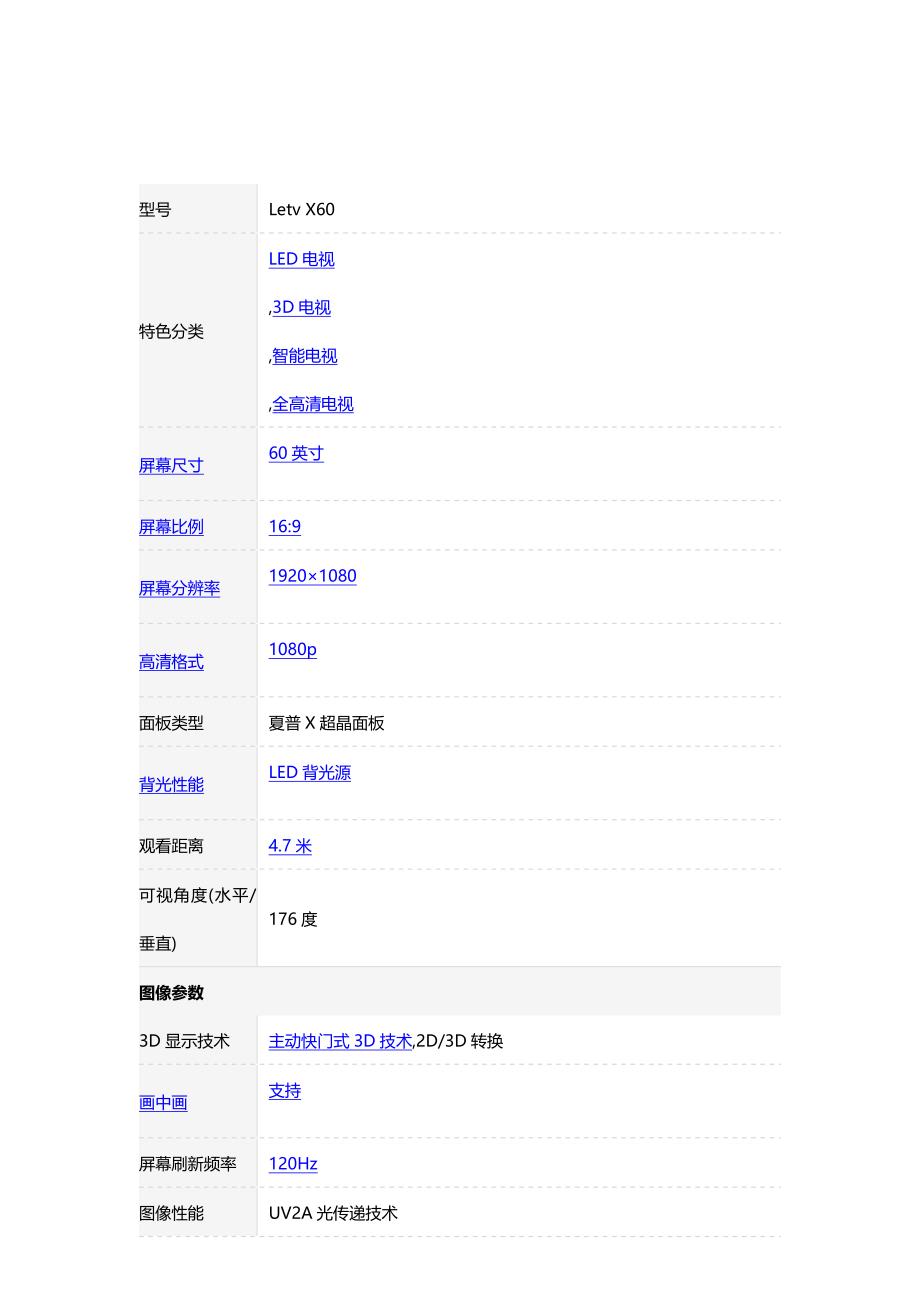Image resolution: width=920 pixels, height=1302 pixels.
Task: Click the 屏幕比例 label link
Action: (171, 527)
